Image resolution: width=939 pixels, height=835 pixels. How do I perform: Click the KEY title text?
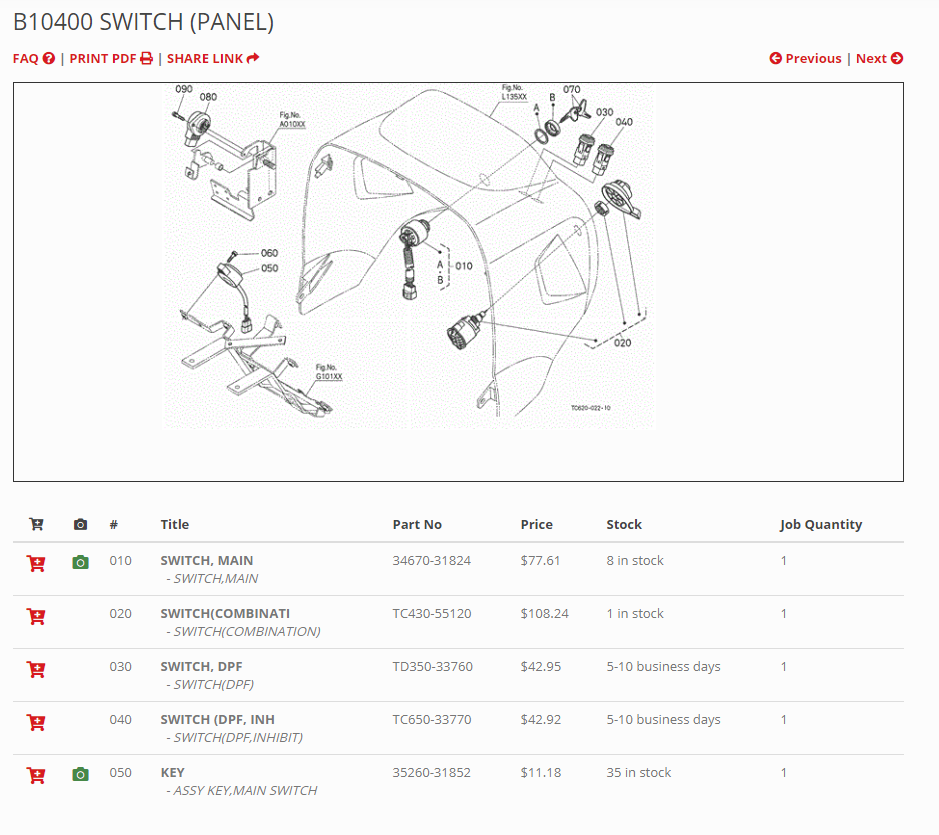coord(172,773)
